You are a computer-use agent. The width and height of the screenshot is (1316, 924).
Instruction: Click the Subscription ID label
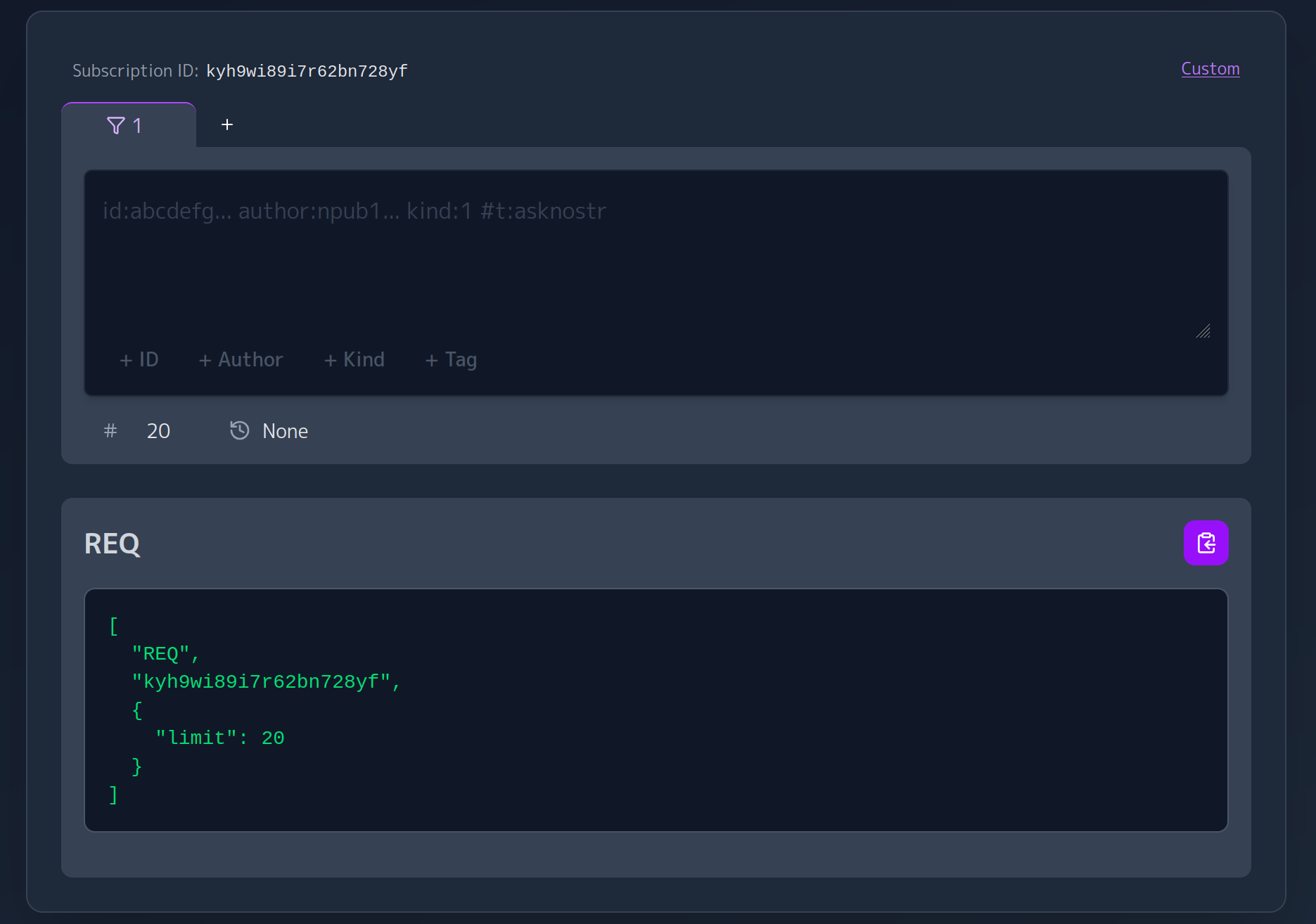click(x=135, y=71)
